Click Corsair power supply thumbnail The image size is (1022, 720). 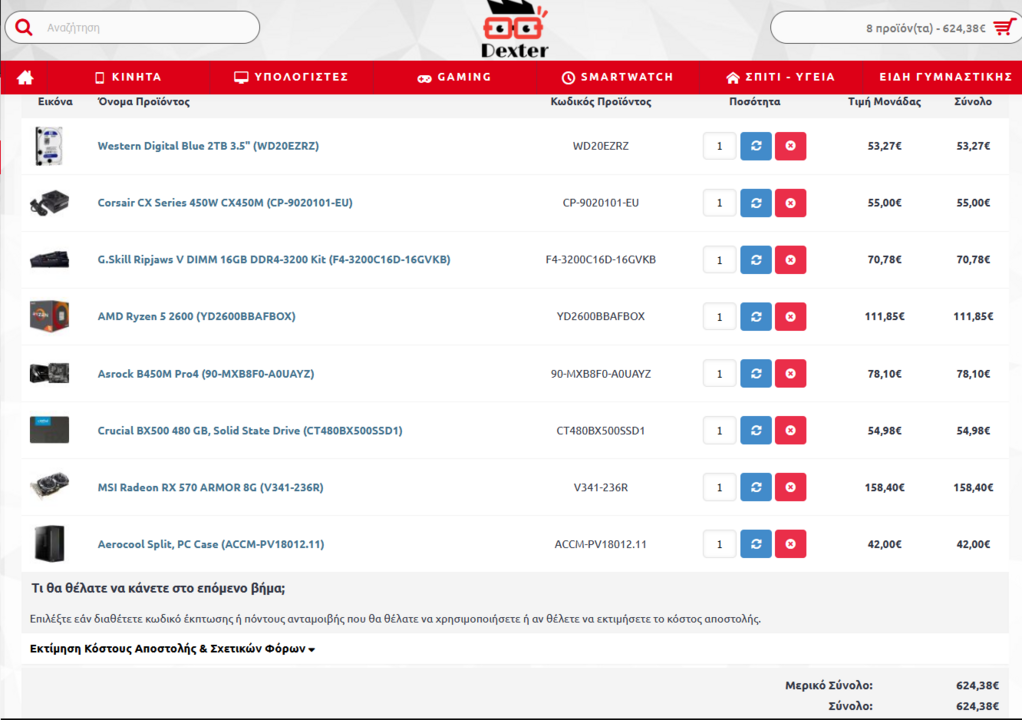(x=49, y=203)
